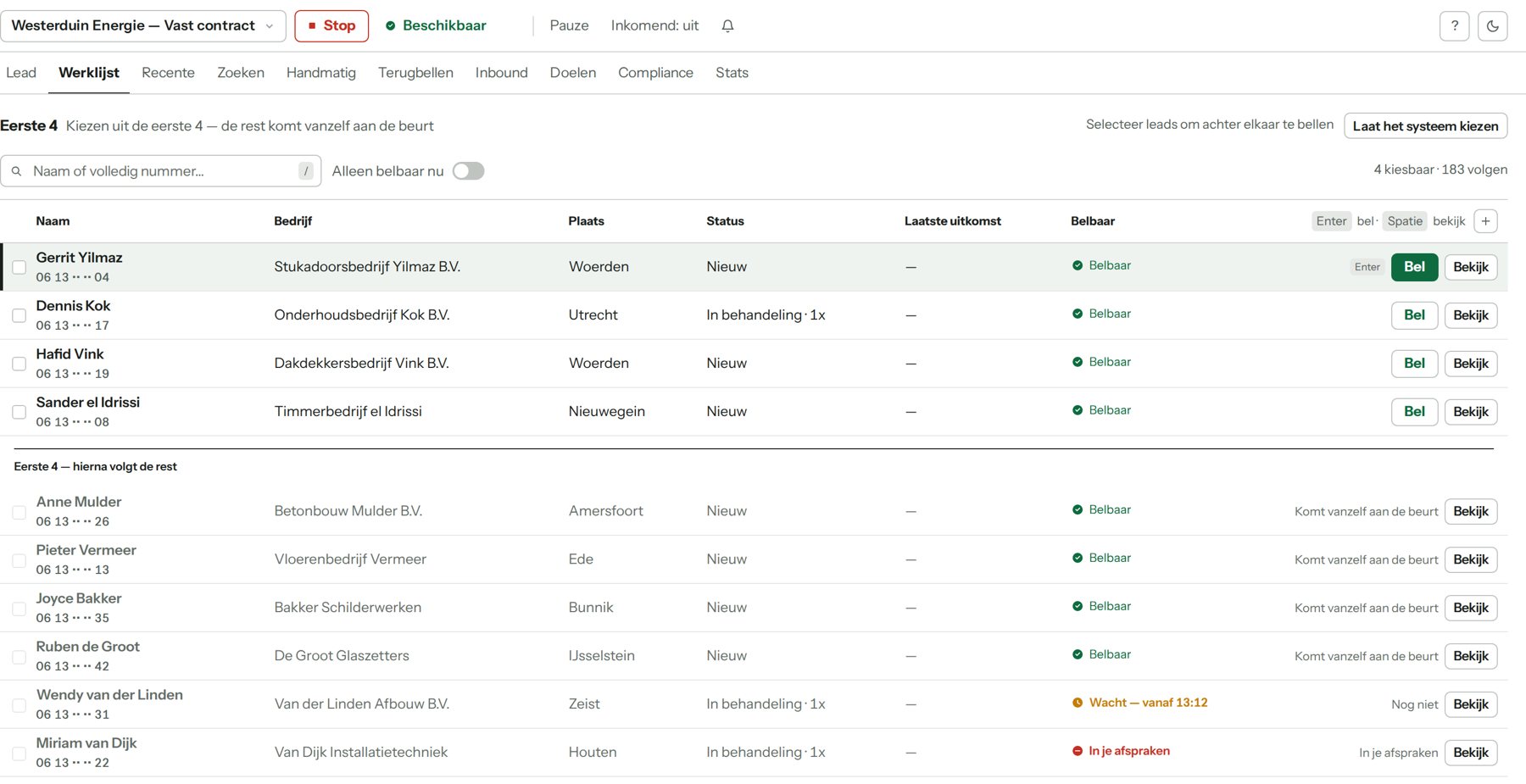Click Inkomend: uit toggle text
Image resolution: width=1526 pixels, height=784 pixels.
pos(654,25)
